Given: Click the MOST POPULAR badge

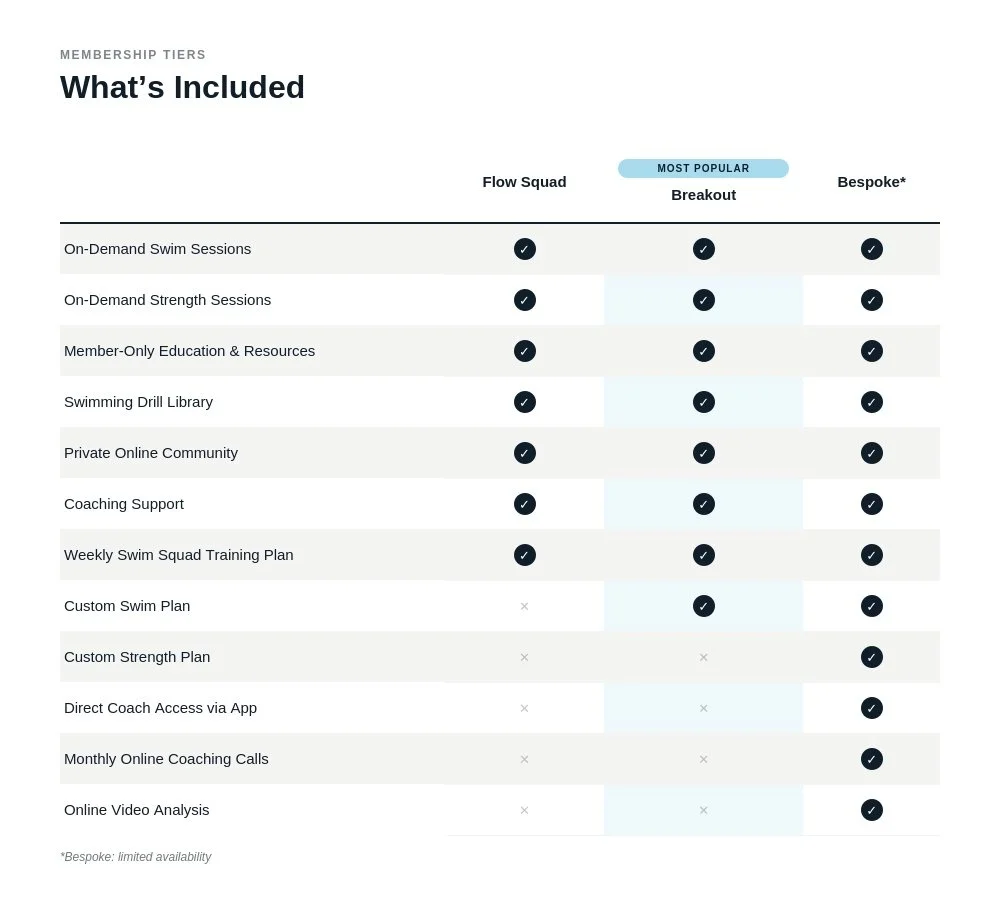Looking at the screenshot, I should click(703, 168).
